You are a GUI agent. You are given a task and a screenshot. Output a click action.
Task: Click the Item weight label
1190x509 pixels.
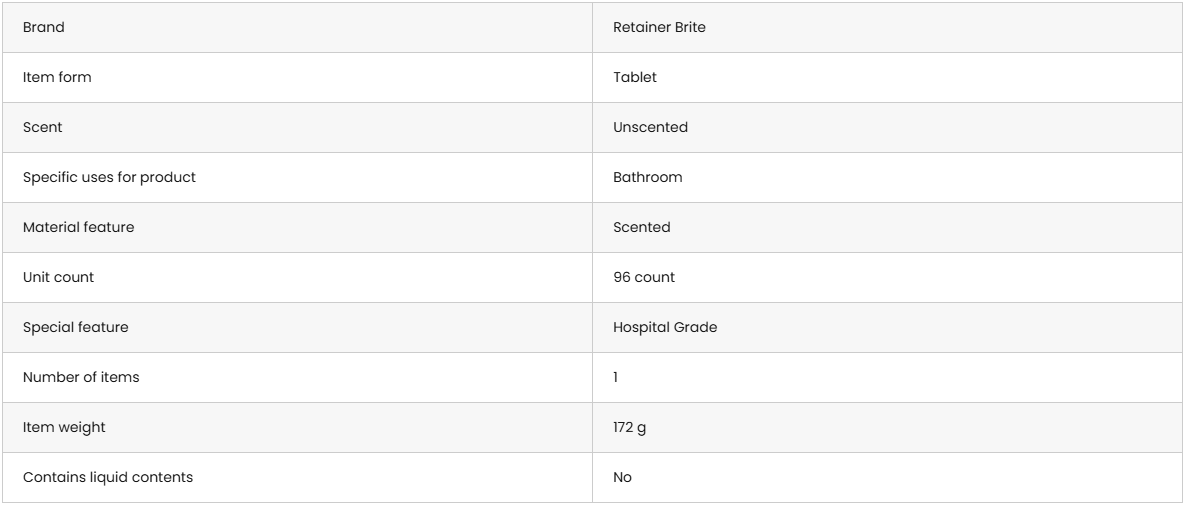point(64,428)
